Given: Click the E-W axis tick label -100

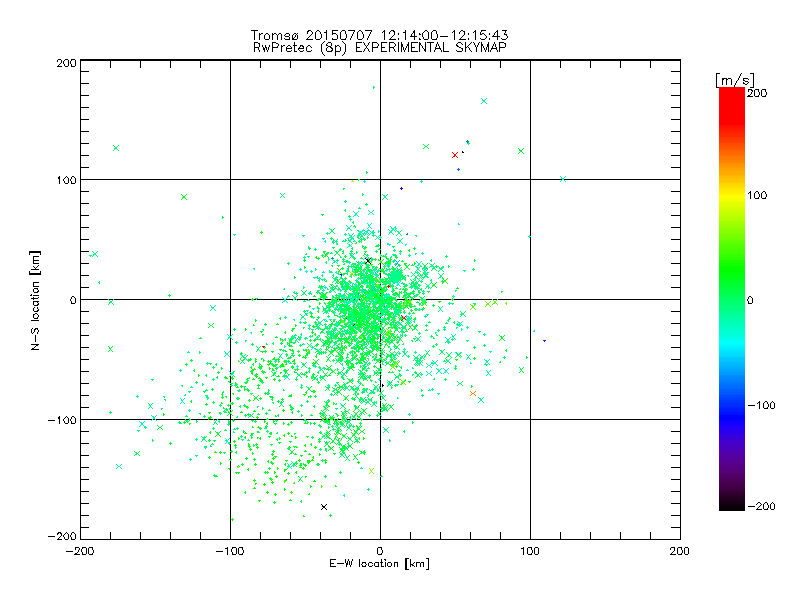Looking at the screenshot, I should pos(230,552).
